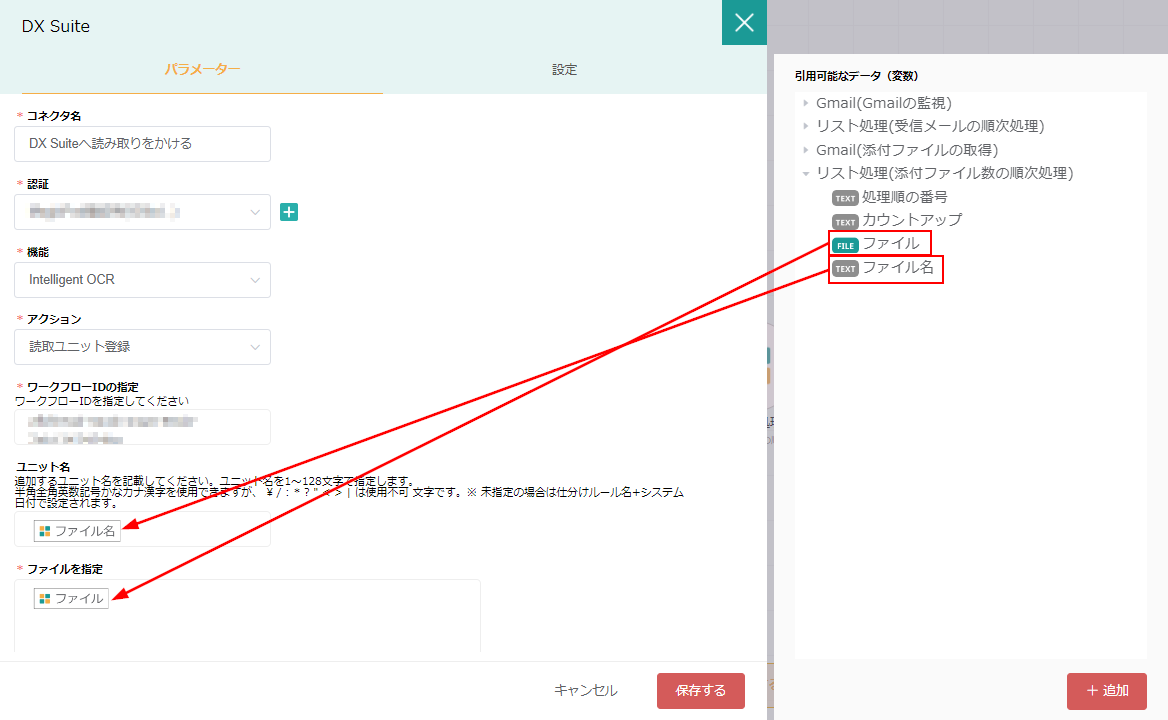Open the 認証 dropdown
This screenshot has width=1168, height=720.
(142, 212)
